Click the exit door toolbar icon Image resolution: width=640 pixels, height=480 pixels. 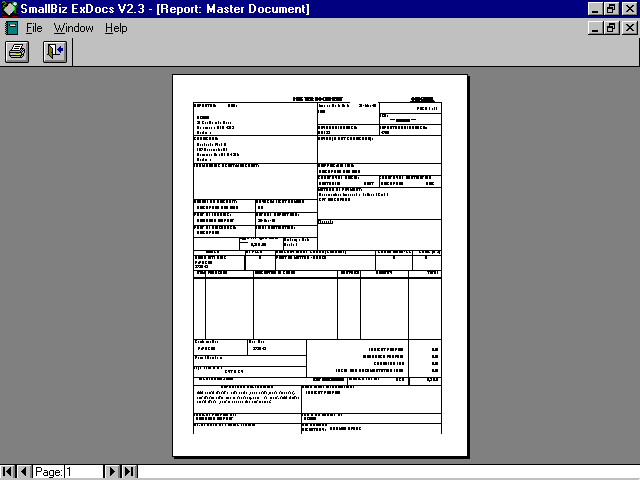pos(54,52)
